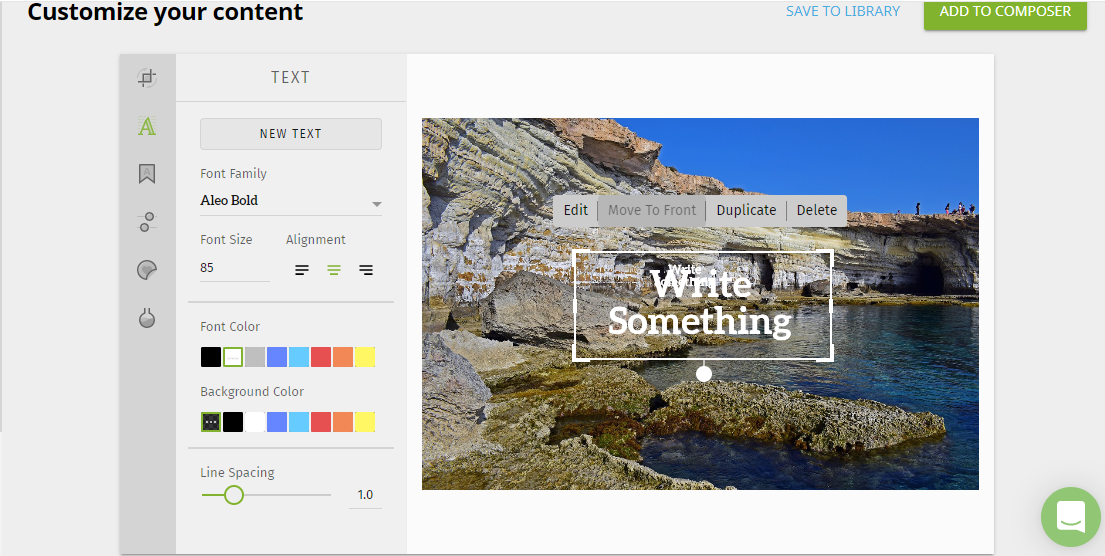Set text alignment to right
Image resolution: width=1105 pixels, height=556 pixels.
click(x=366, y=270)
